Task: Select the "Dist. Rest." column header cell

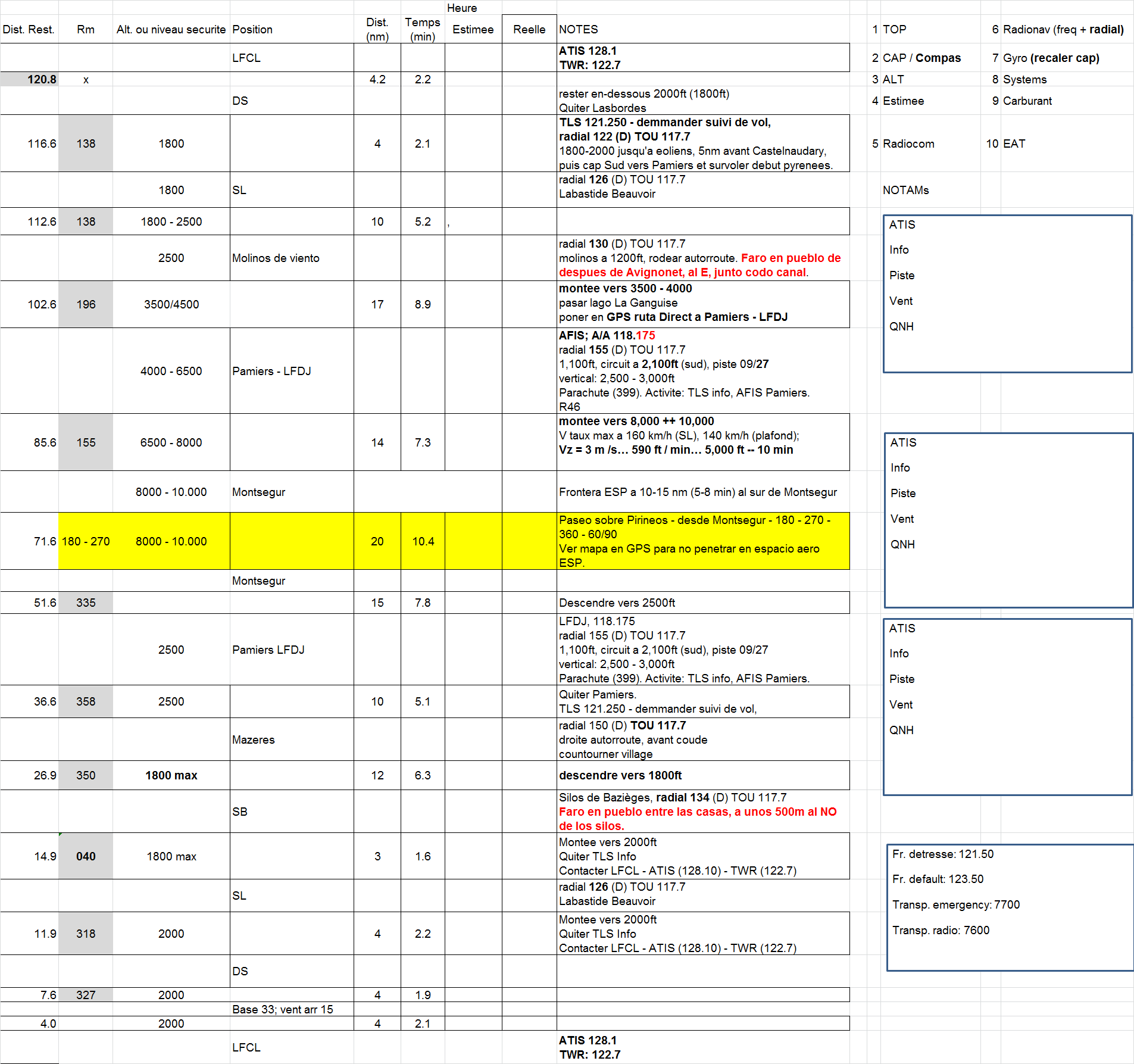Action: (29, 29)
